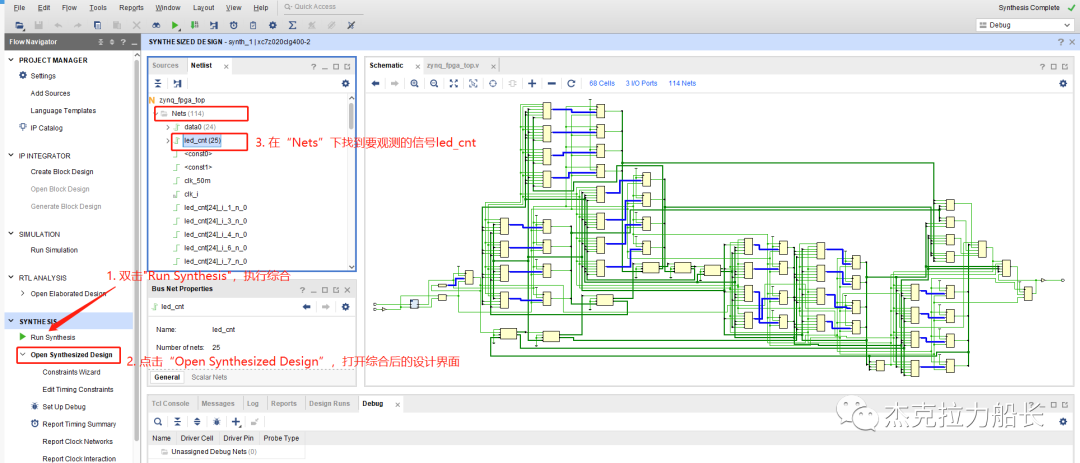Click Collapse All icon in Netlist toolbar

click(x=158, y=83)
